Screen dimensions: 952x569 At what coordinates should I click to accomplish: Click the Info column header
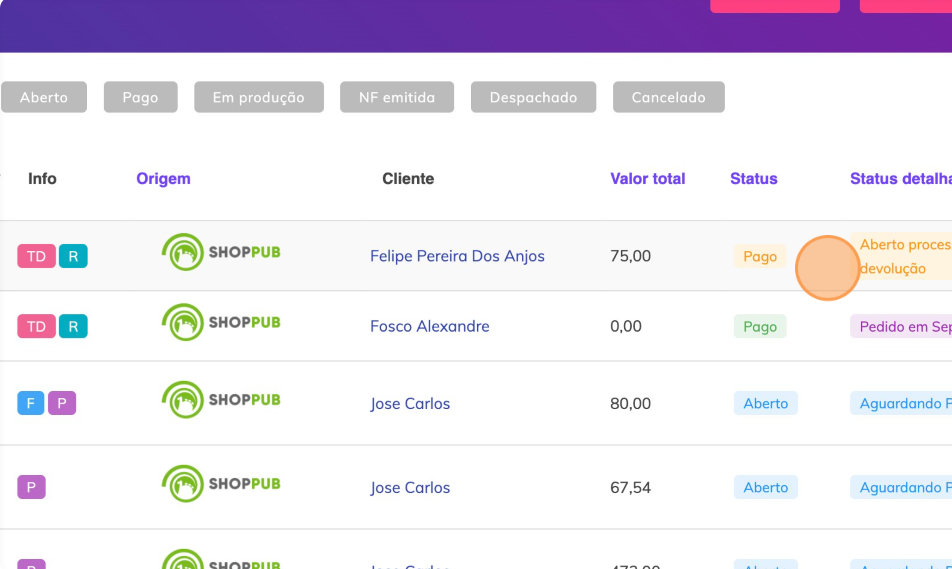click(42, 179)
